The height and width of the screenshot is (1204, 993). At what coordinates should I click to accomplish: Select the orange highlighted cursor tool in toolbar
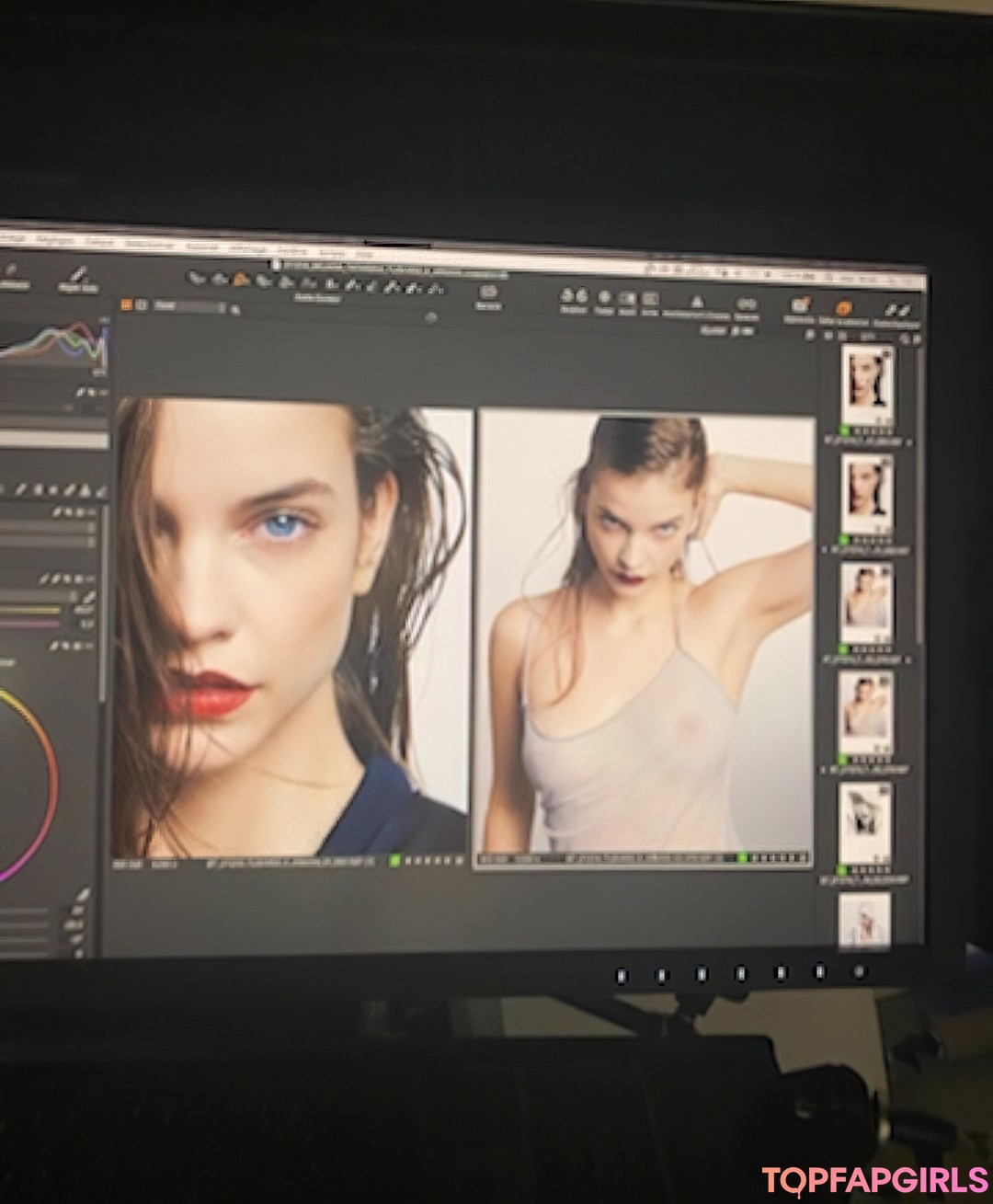pos(240,279)
